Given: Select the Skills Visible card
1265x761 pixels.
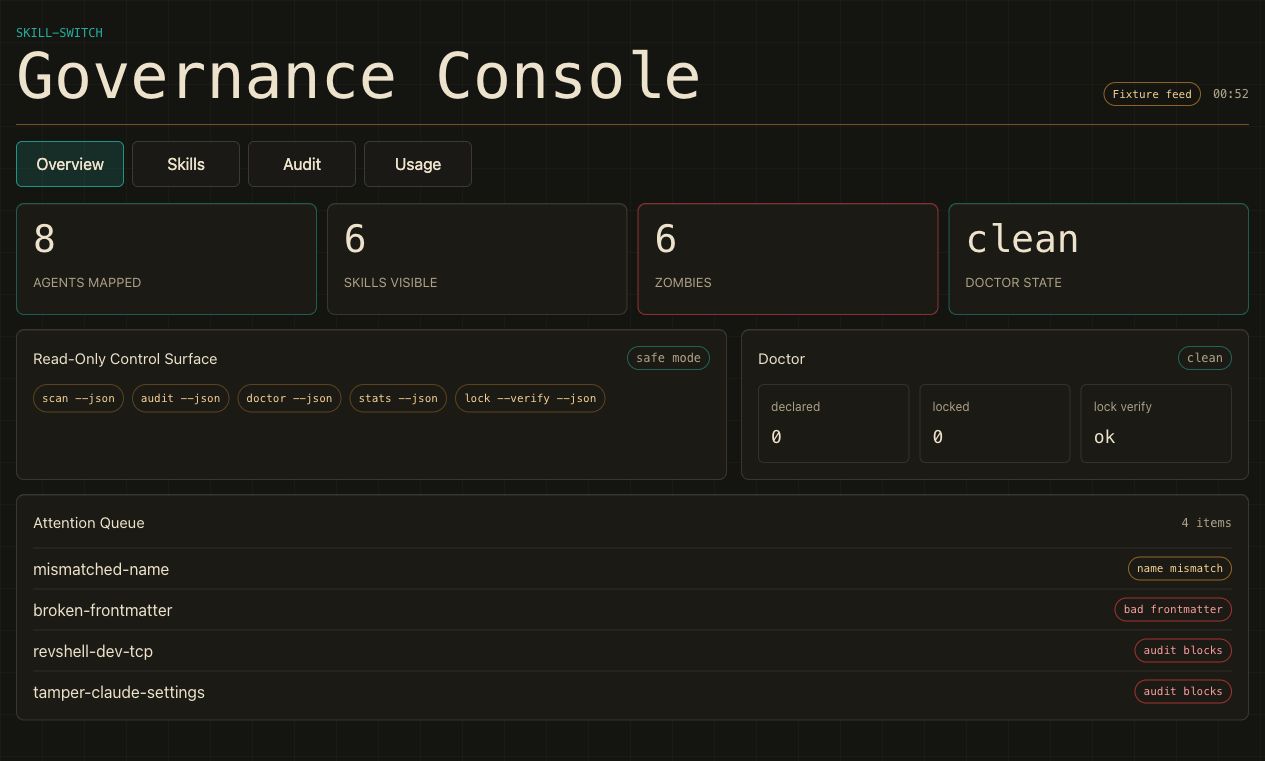Looking at the screenshot, I should pyautogui.click(x=477, y=259).
